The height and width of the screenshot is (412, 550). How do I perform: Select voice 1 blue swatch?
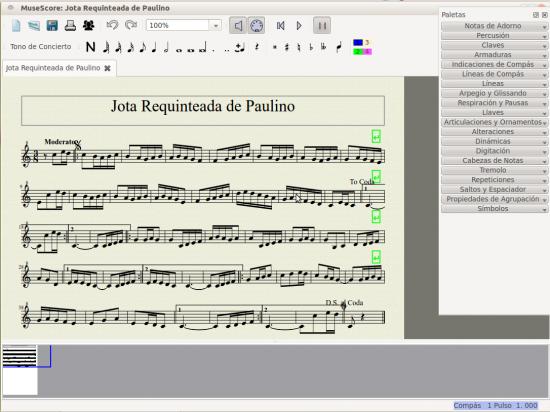click(x=358, y=42)
